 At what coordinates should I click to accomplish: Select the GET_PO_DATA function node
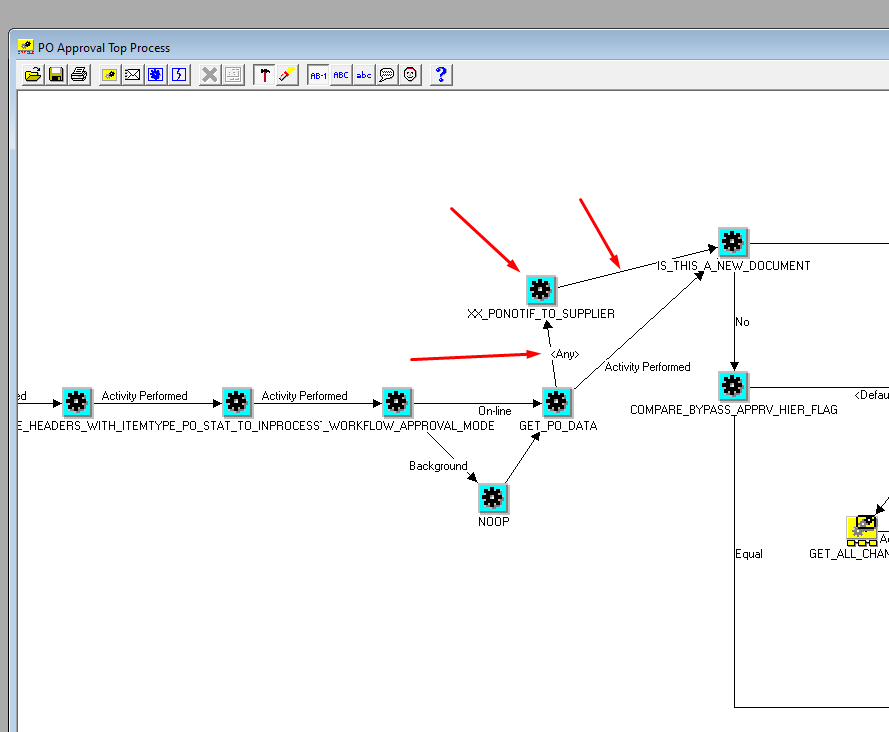tap(557, 402)
